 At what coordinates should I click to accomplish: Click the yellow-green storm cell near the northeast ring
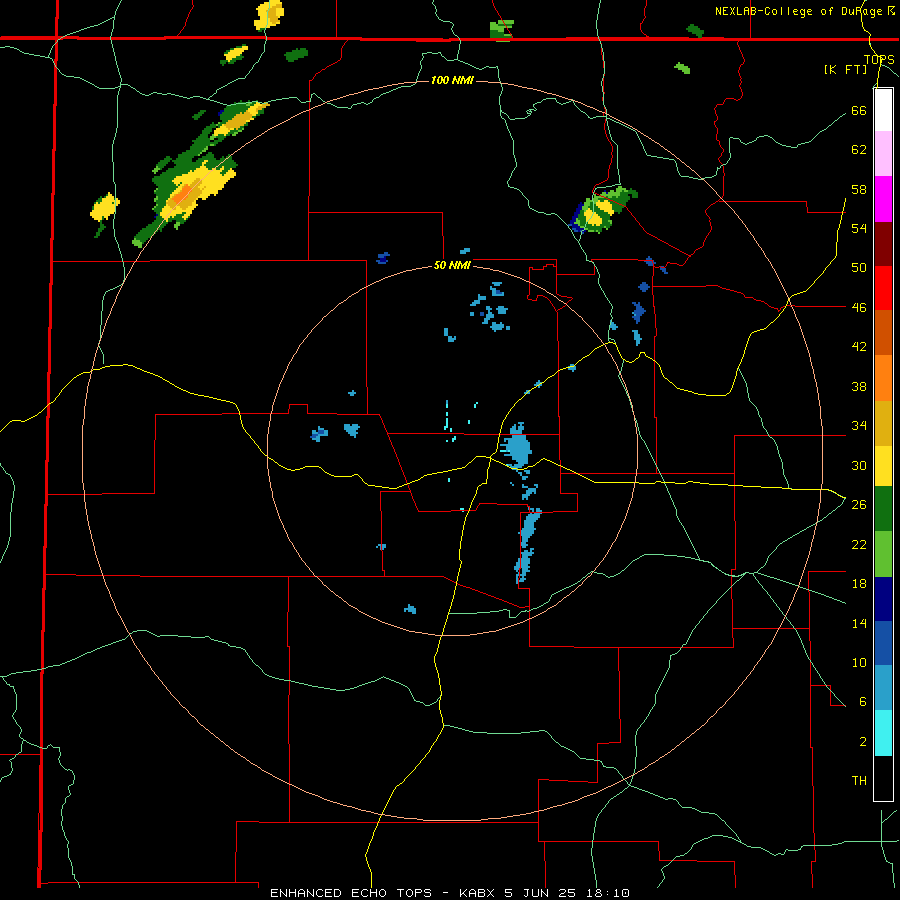(x=602, y=210)
